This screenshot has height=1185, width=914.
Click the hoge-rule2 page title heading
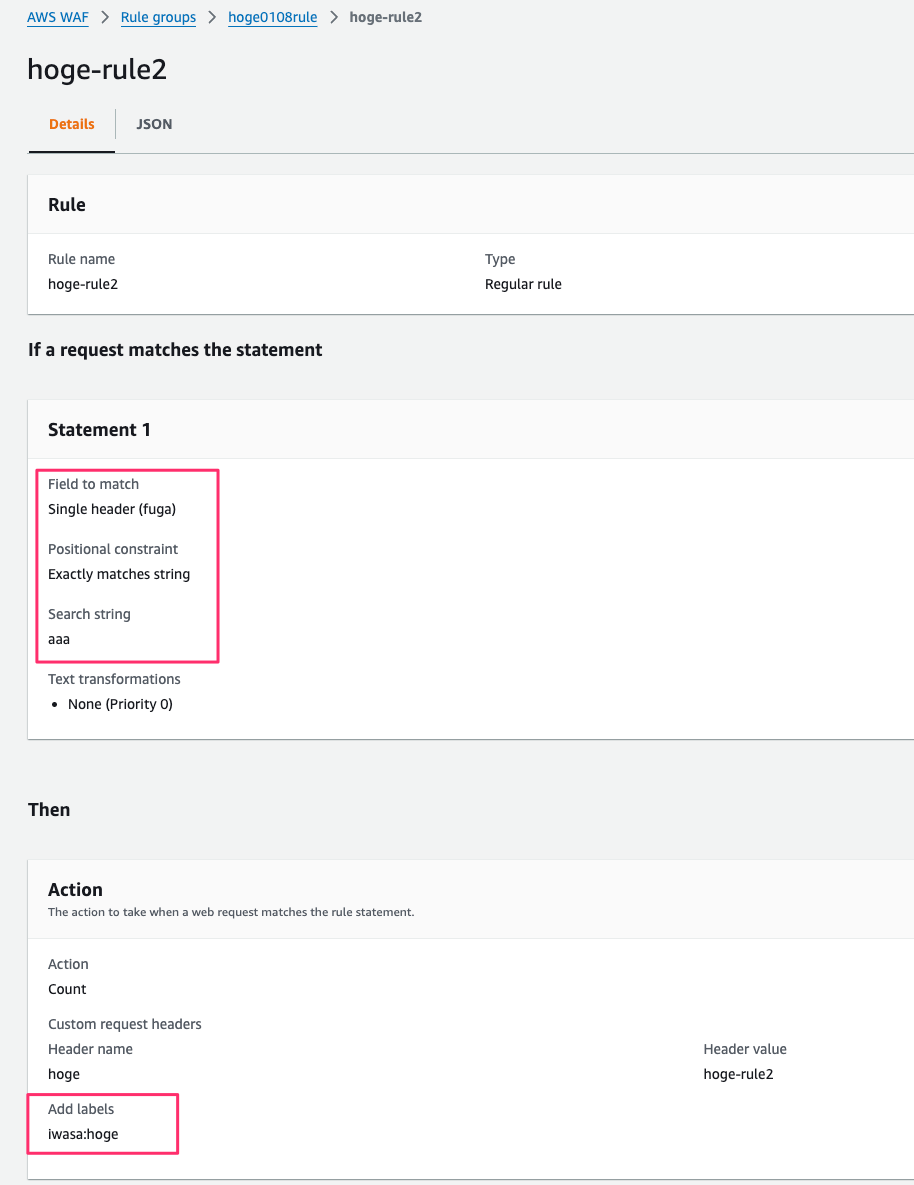97,69
